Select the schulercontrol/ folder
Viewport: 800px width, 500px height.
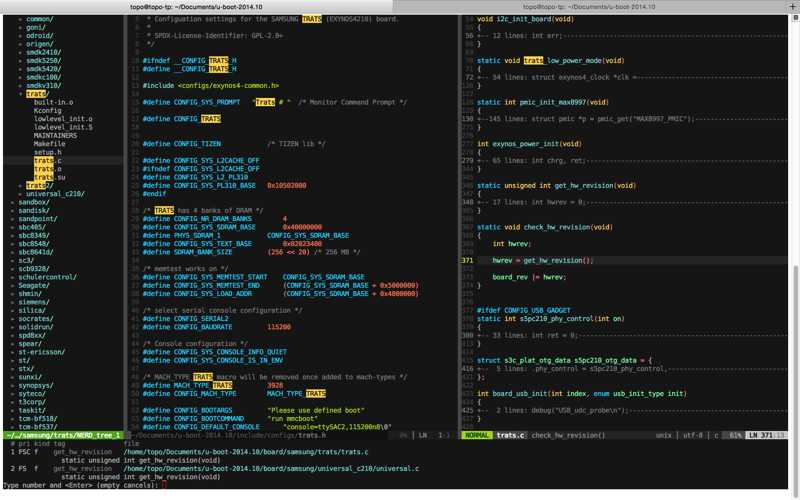(47, 277)
